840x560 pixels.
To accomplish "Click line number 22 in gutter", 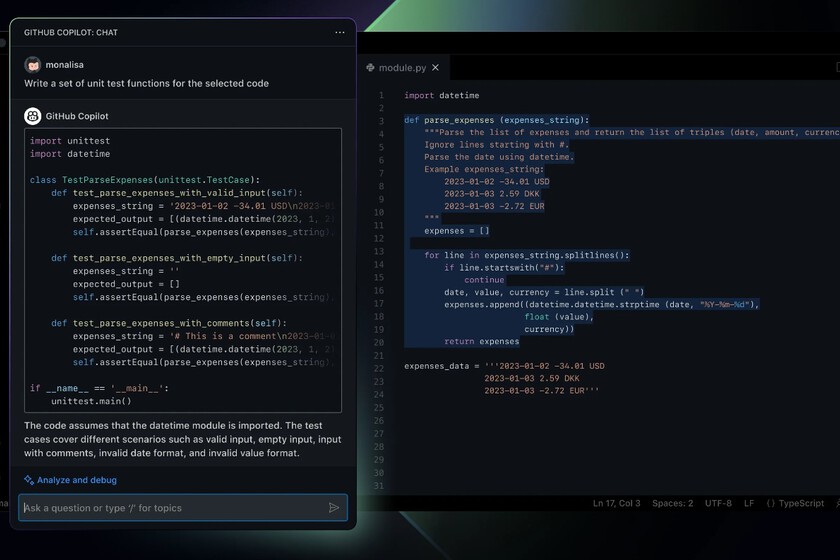I will click(379, 369).
